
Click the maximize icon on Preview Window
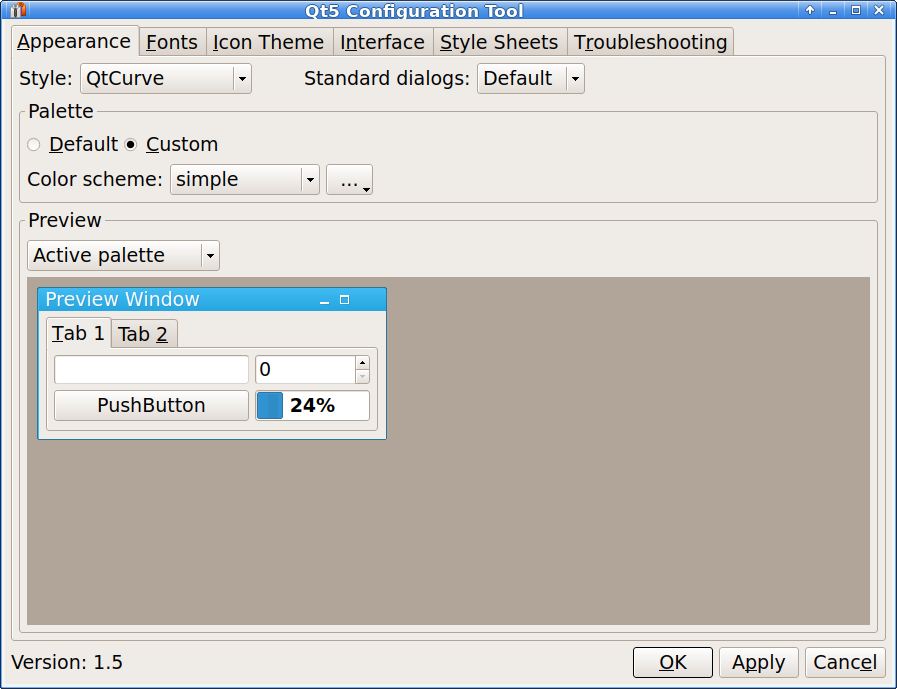point(343,299)
